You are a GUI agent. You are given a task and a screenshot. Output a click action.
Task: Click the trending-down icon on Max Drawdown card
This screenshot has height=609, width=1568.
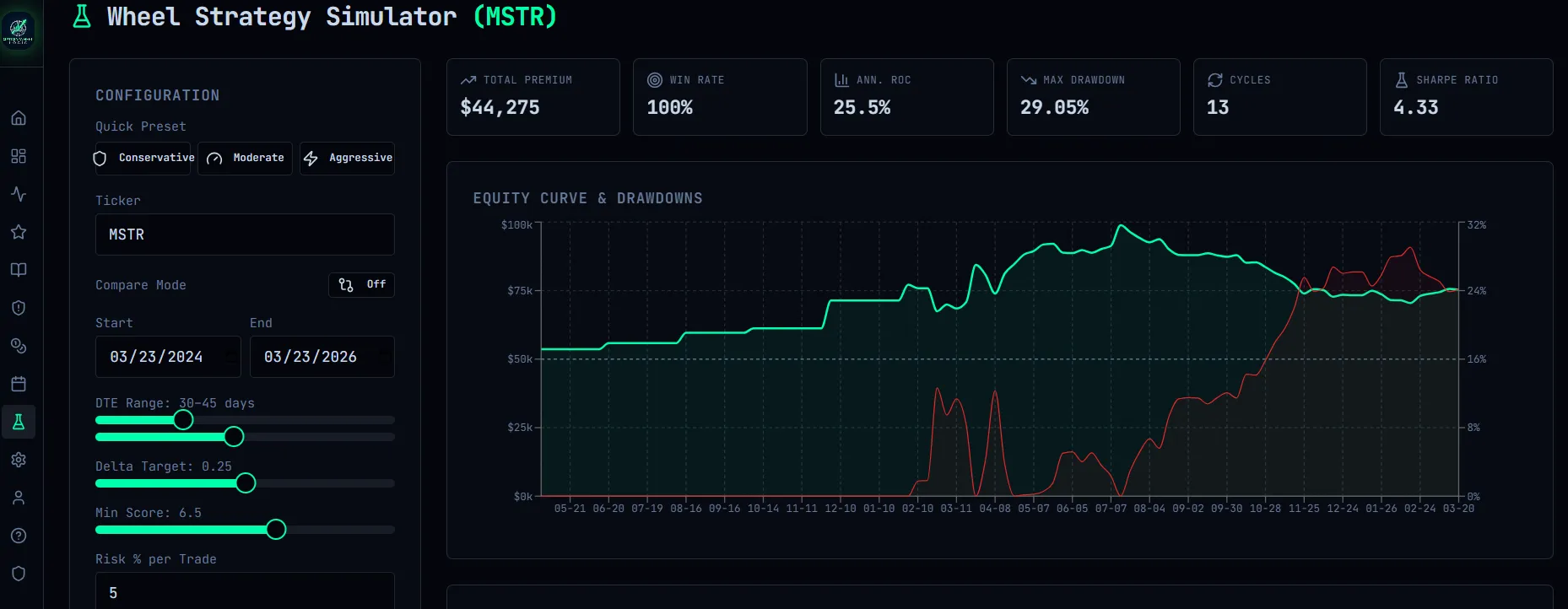(x=1028, y=80)
